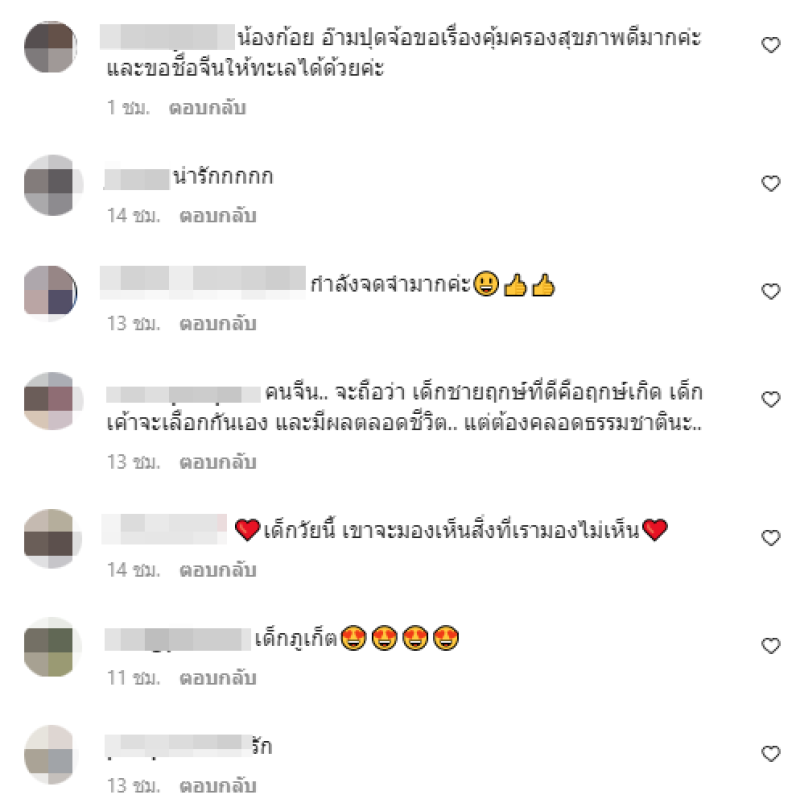Image resolution: width=800 pixels, height=799 pixels.
Task: Open avatar beside น่ารักกกกก comment
Action: click(x=53, y=185)
